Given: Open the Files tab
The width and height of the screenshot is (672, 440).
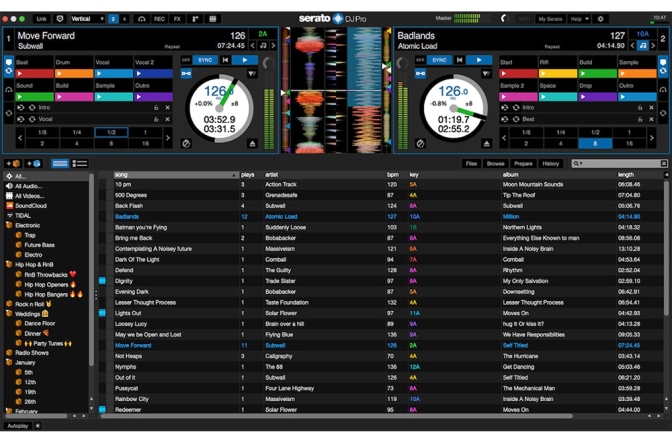Looking at the screenshot, I should pyautogui.click(x=471, y=163).
